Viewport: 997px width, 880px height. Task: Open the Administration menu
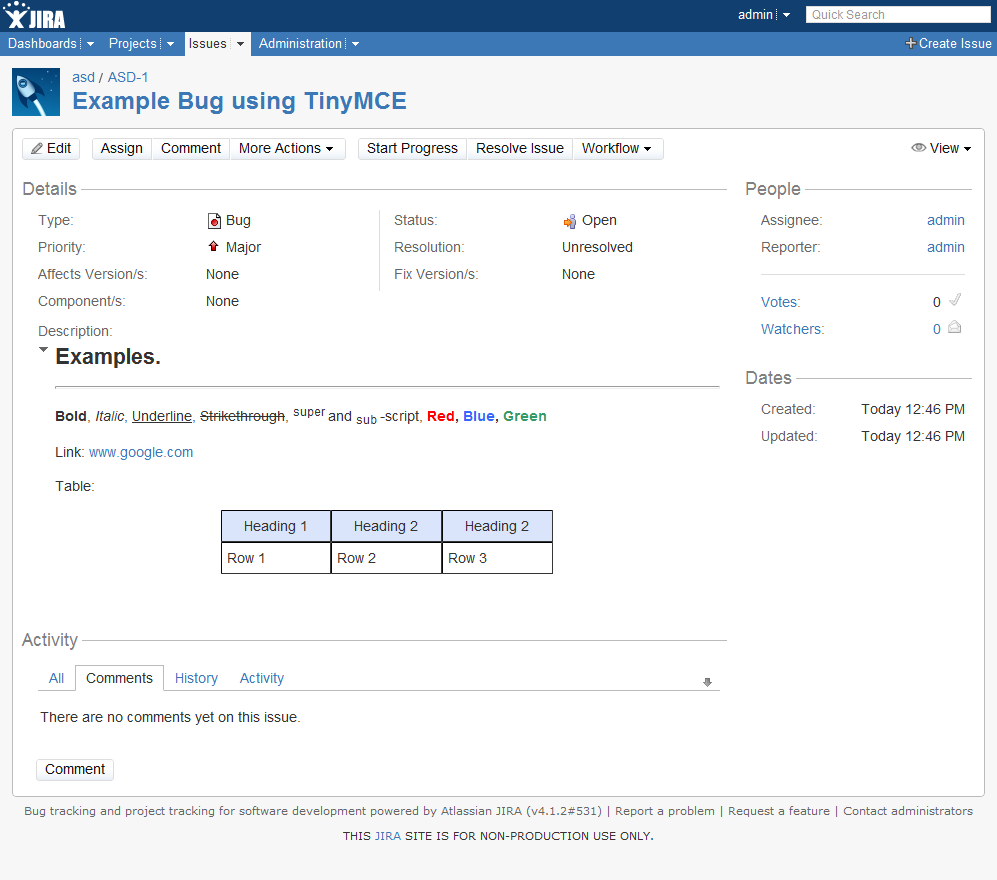click(x=308, y=44)
